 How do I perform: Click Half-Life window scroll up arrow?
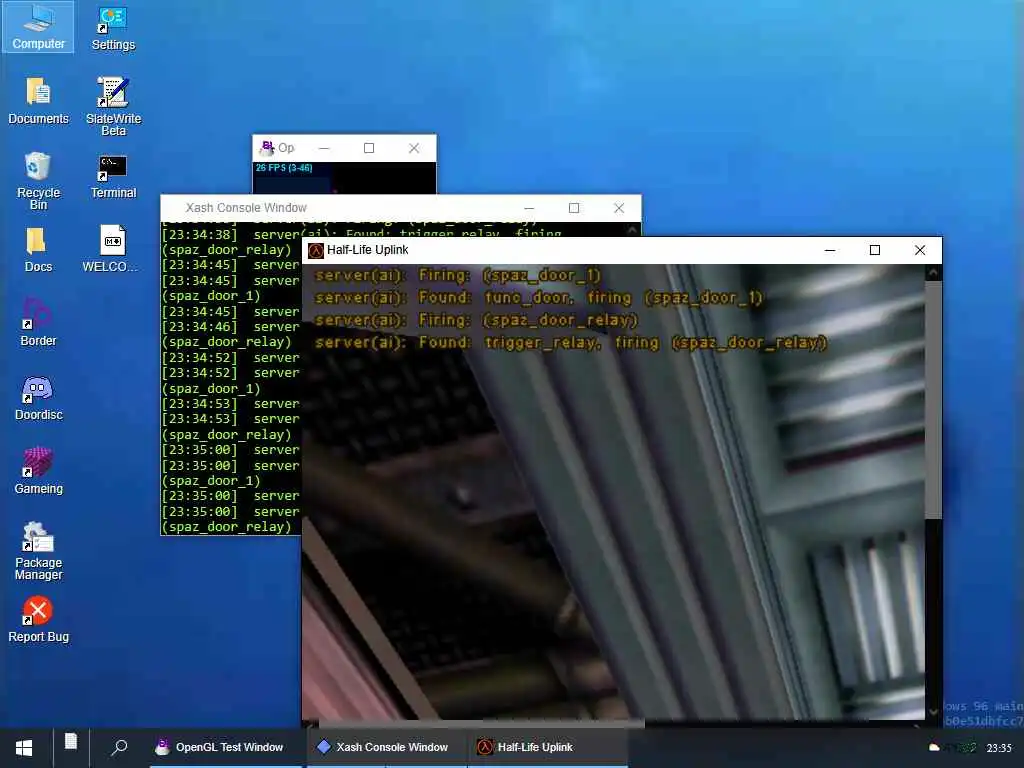click(x=933, y=272)
